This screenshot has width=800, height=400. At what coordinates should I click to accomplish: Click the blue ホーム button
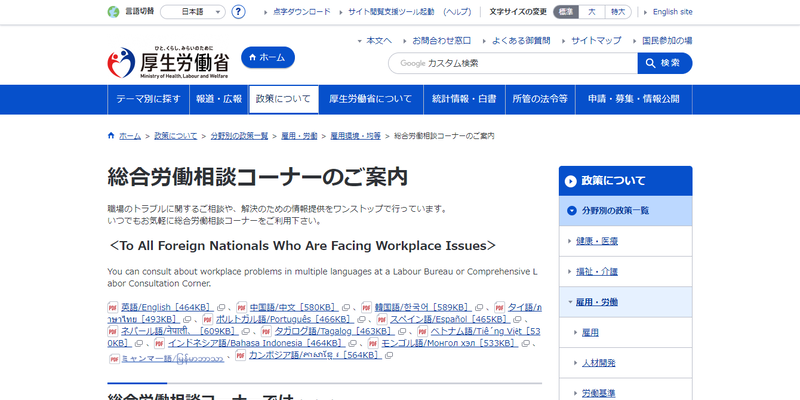pyautogui.click(x=267, y=57)
